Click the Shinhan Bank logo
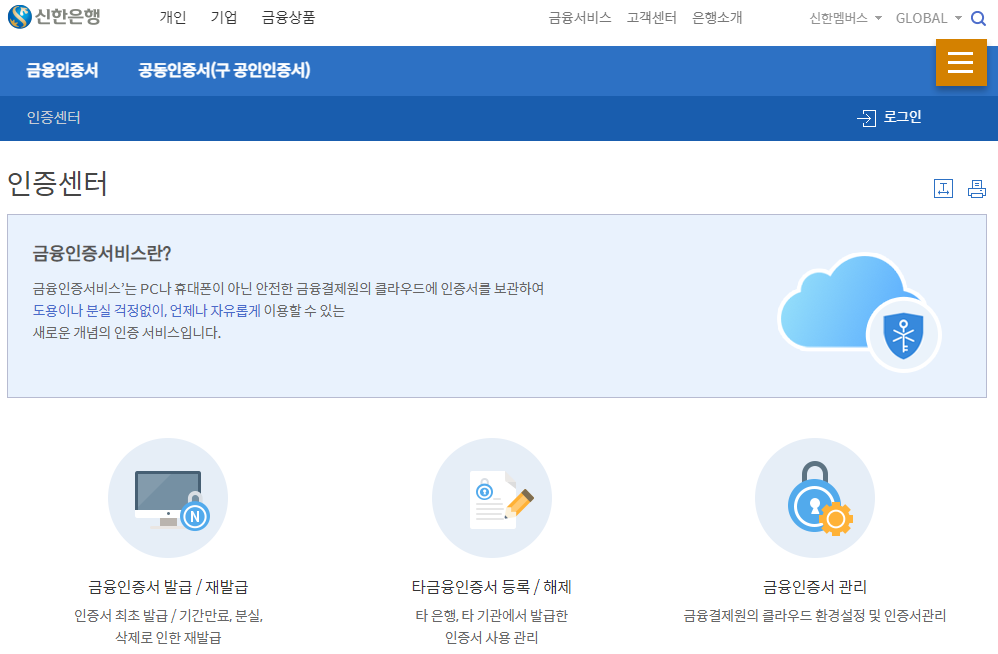This screenshot has width=998, height=654. pyautogui.click(x=54, y=17)
